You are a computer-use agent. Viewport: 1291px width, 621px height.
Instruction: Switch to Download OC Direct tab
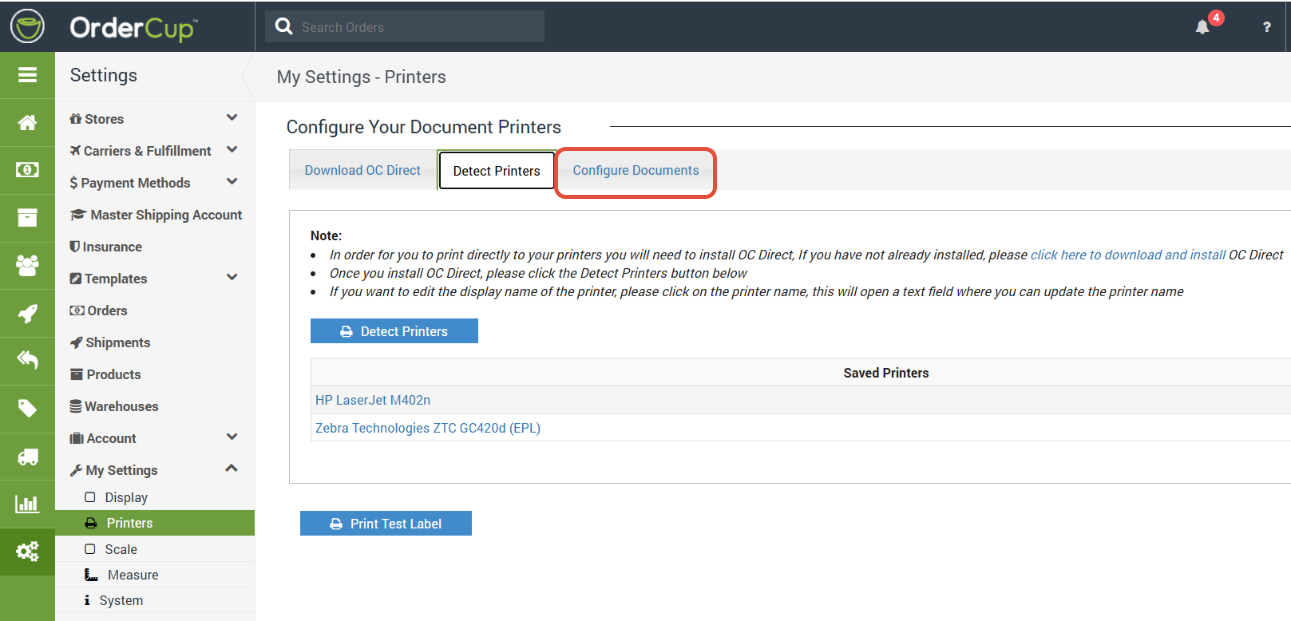click(x=363, y=170)
